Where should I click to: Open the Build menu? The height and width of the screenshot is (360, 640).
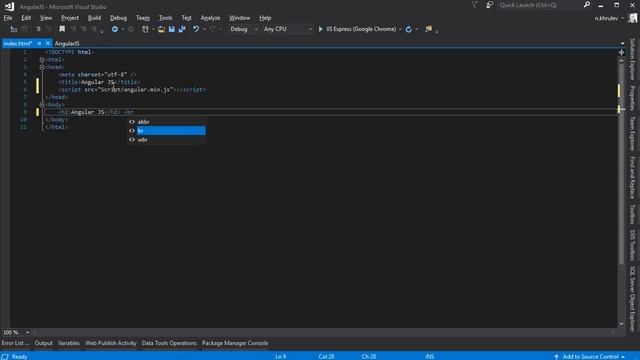click(x=94, y=18)
